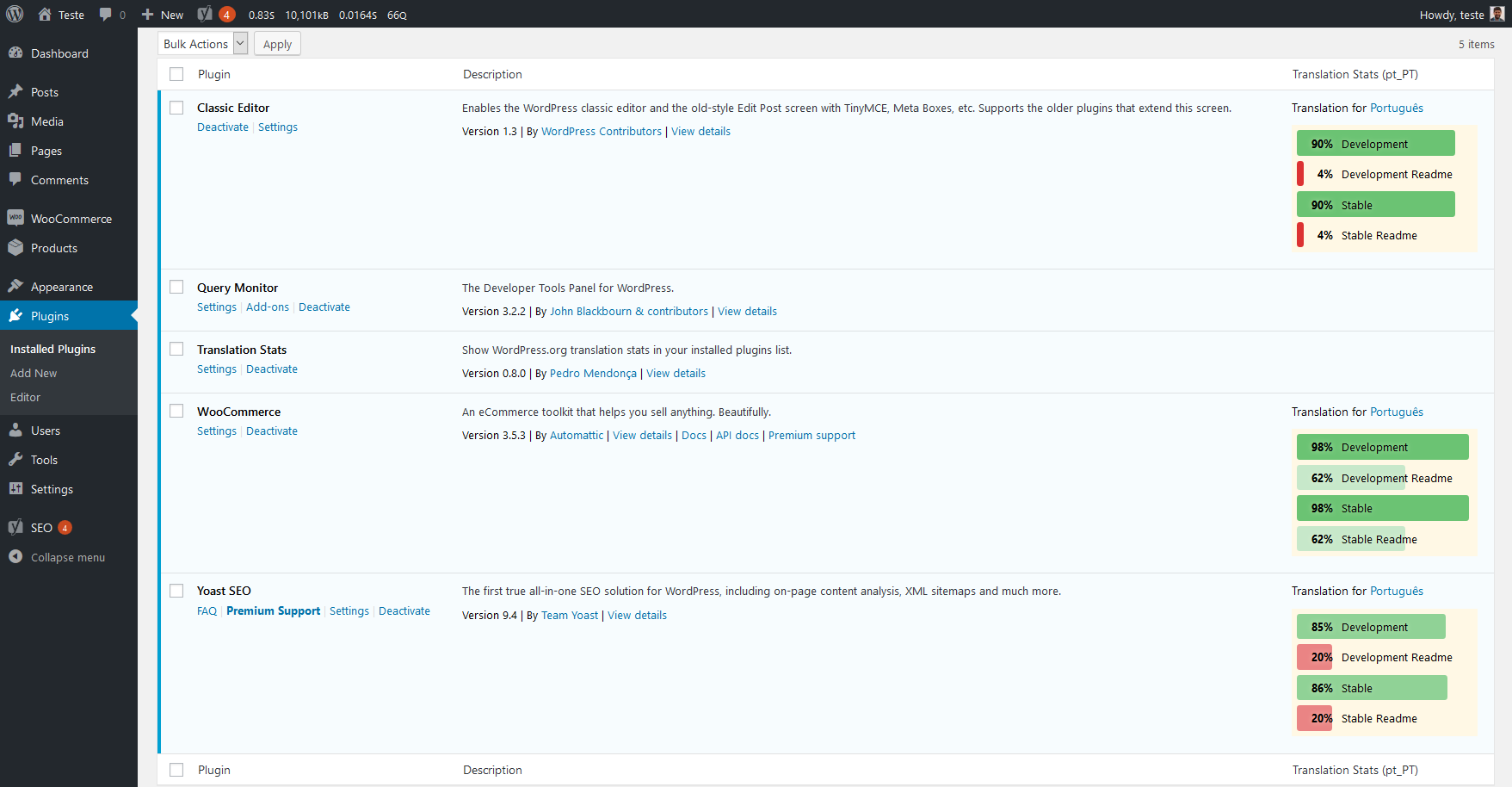Open Query Monitor Add-ons link
This screenshot has height=787, width=1512.
268,307
